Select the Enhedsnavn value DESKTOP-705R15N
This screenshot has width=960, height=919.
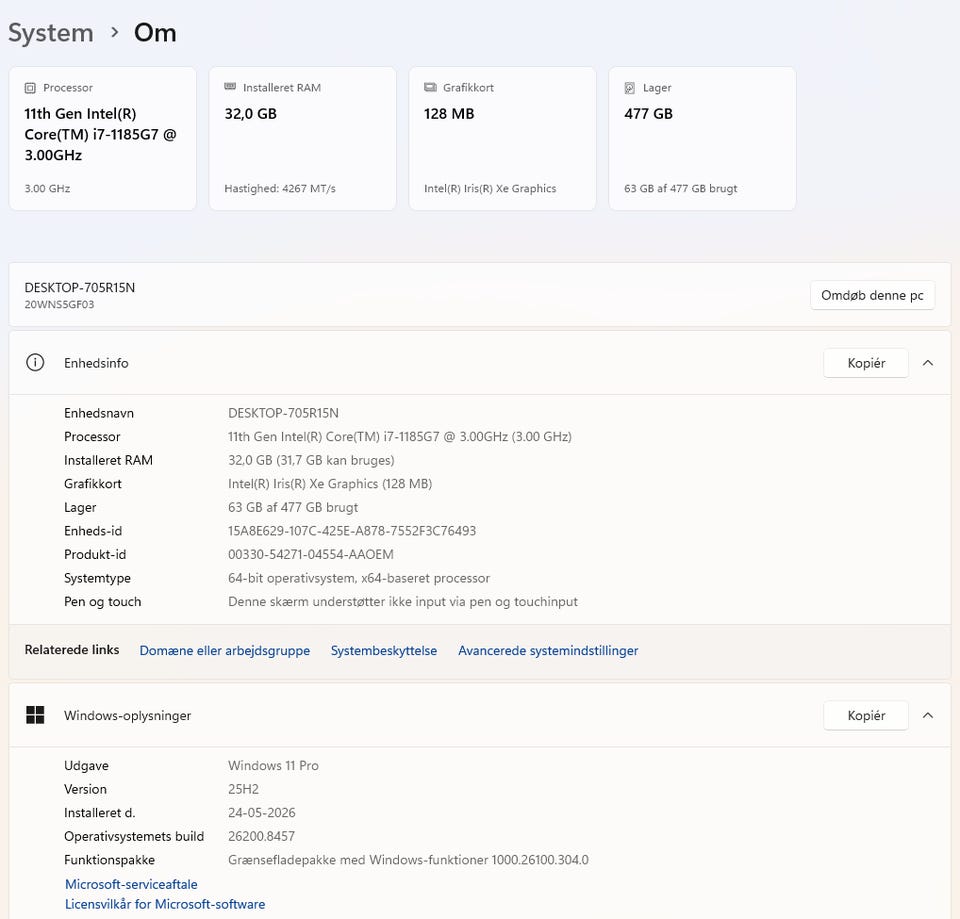283,413
